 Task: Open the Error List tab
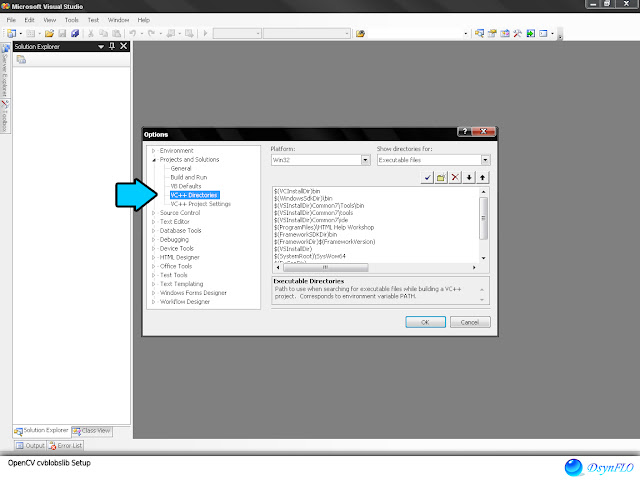click(x=65, y=445)
